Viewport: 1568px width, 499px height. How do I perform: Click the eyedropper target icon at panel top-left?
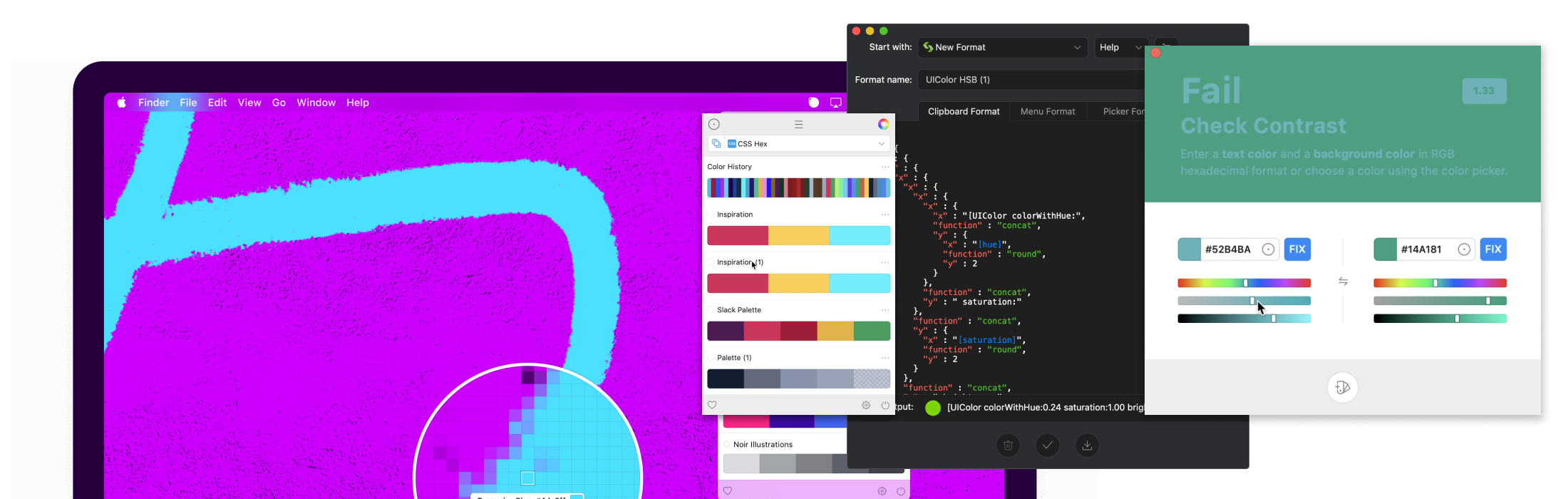click(x=714, y=124)
